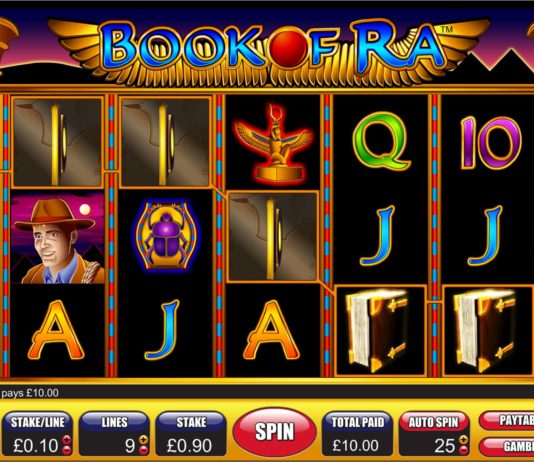This screenshot has height=462, width=534.
Task: Select the Book of Ra symbol on reel five
Action: pos(488,330)
